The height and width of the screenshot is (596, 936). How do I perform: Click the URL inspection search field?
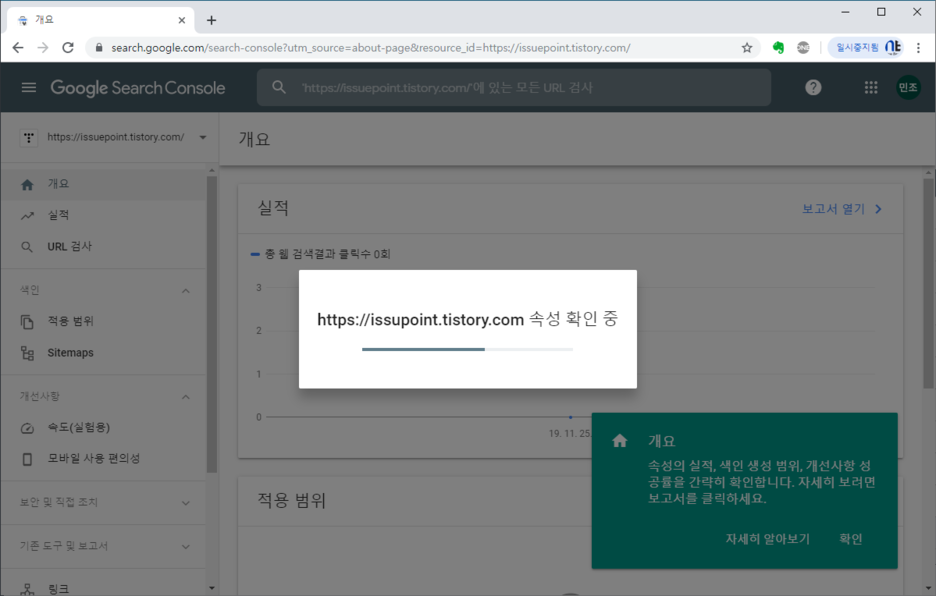pyautogui.click(x=513, y=87)
